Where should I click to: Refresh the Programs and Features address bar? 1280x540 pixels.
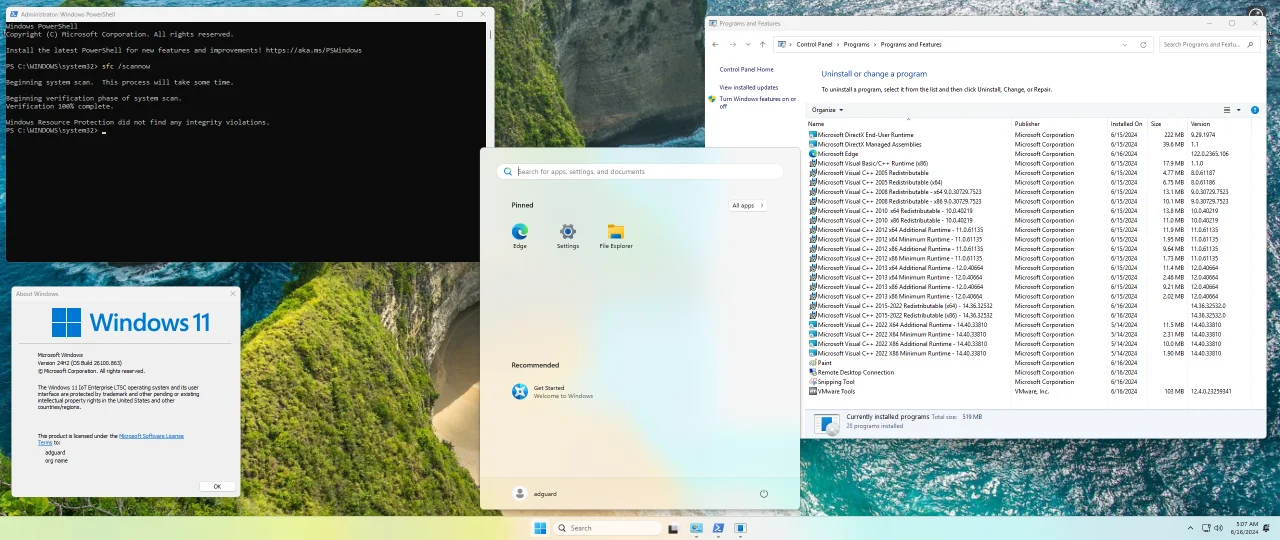pyautogui.click(x=1144, y=45)
